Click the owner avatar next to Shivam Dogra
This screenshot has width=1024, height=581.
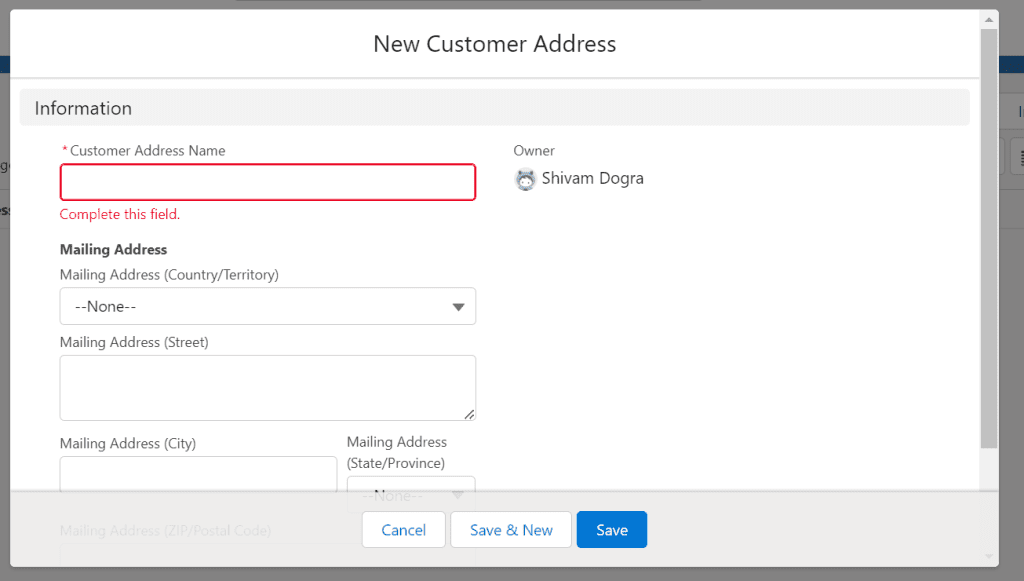point(525,179)
